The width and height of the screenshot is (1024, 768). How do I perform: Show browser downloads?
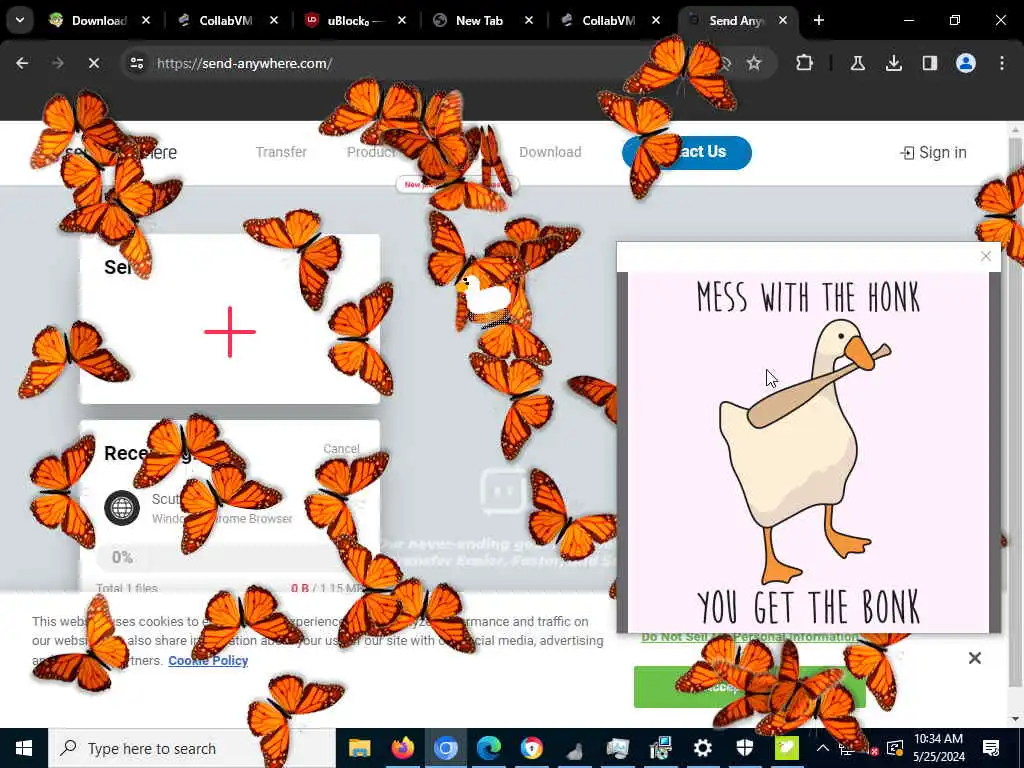[893, 63]
